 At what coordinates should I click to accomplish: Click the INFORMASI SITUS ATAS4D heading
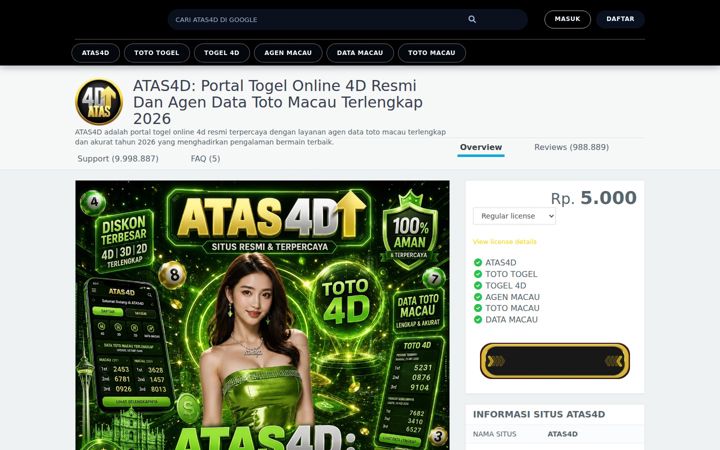point(539,414)
